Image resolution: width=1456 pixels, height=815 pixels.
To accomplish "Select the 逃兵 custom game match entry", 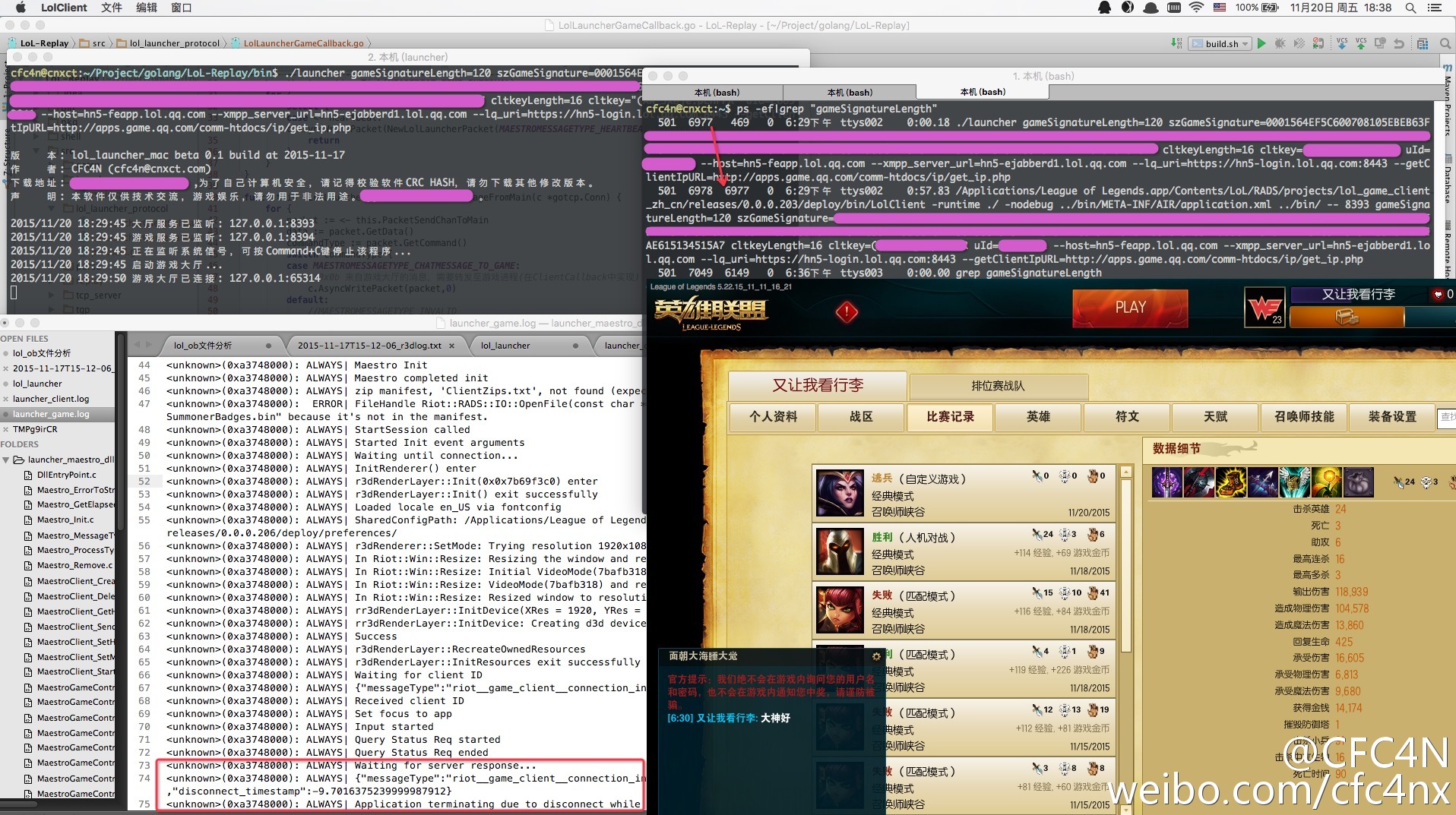I will (964, 493).
